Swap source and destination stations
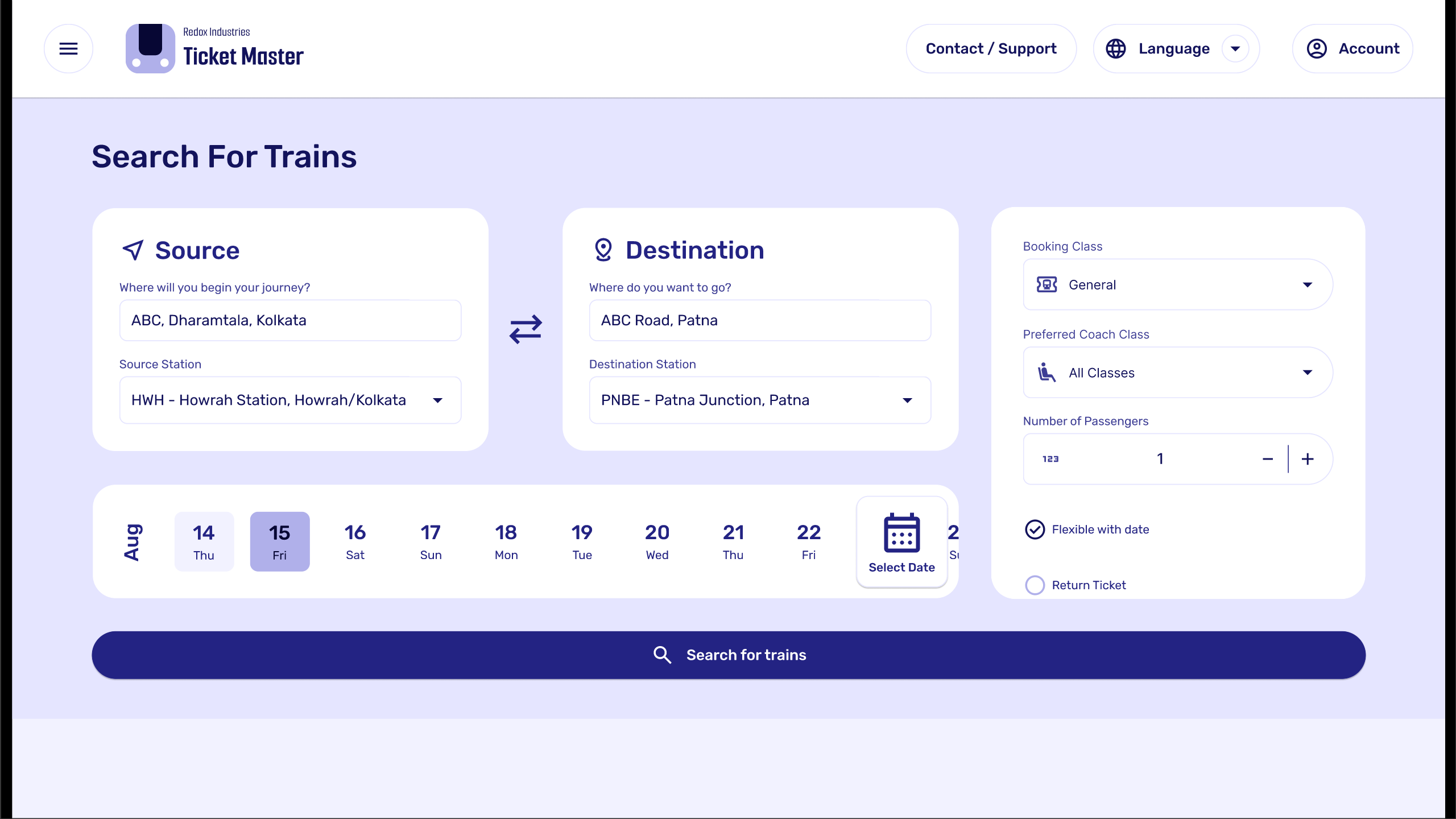 [x=526, y=329]
